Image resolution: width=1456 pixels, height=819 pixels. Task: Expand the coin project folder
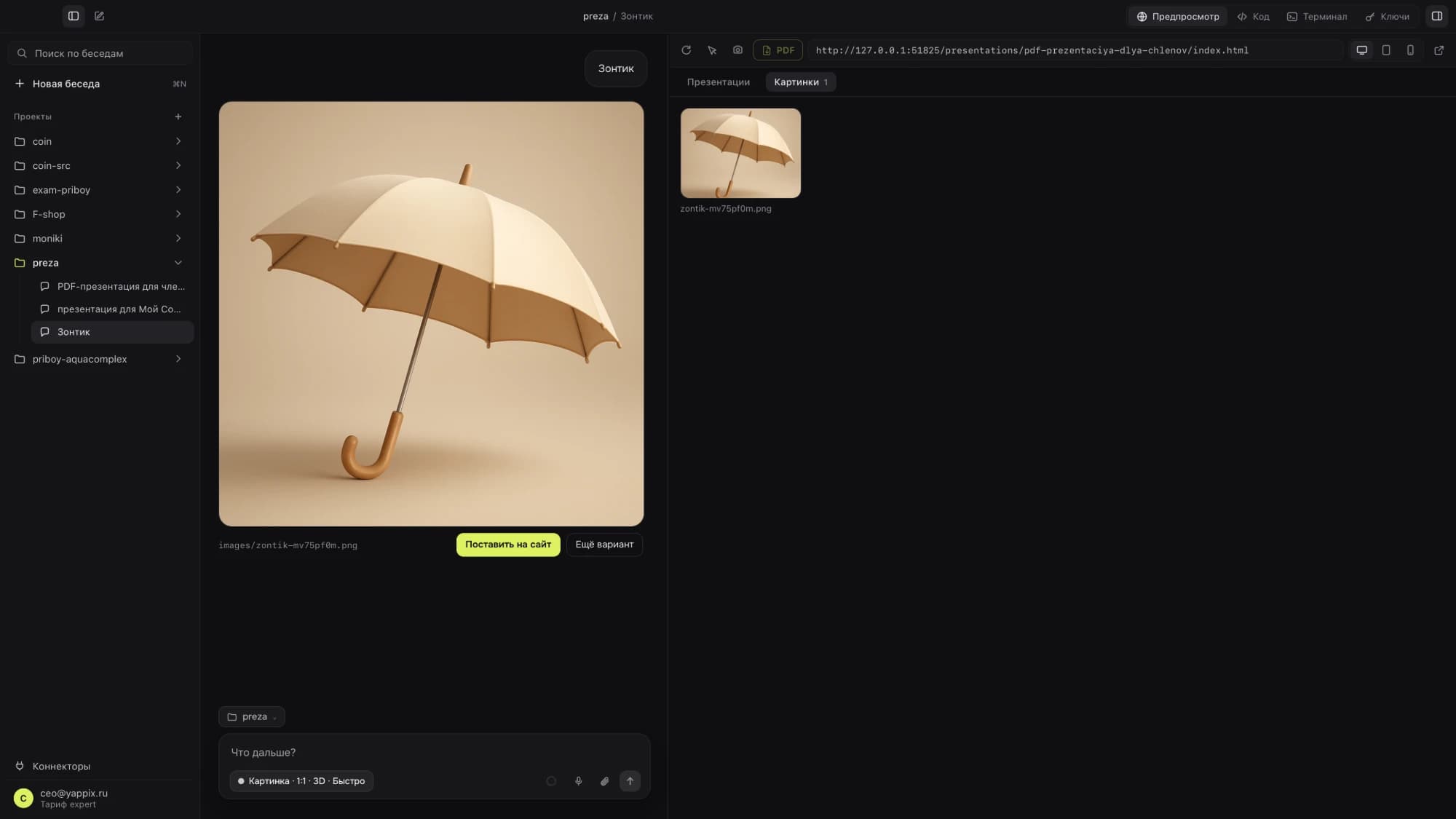click(99, 141)
